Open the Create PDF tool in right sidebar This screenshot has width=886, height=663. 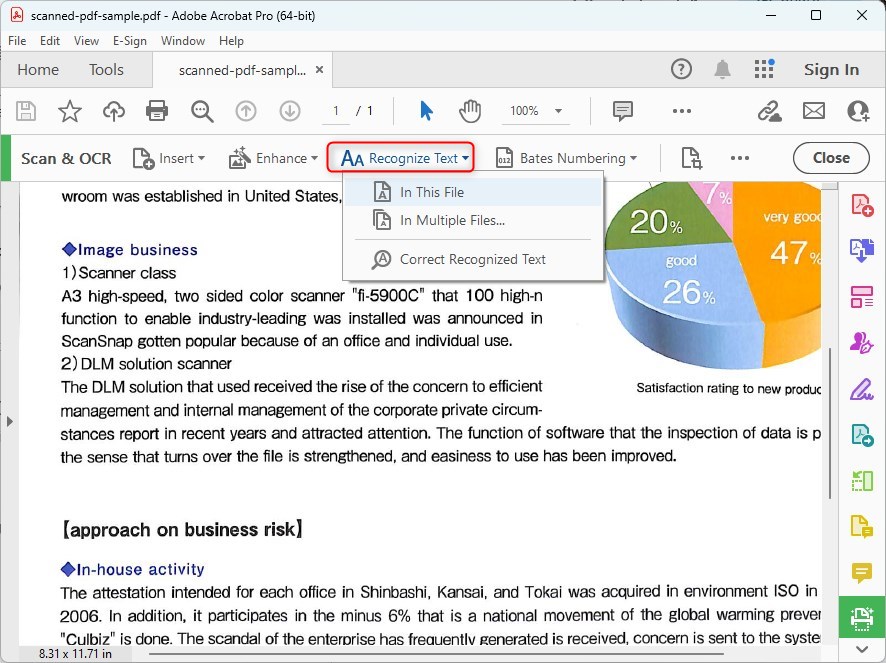[862, 203]
